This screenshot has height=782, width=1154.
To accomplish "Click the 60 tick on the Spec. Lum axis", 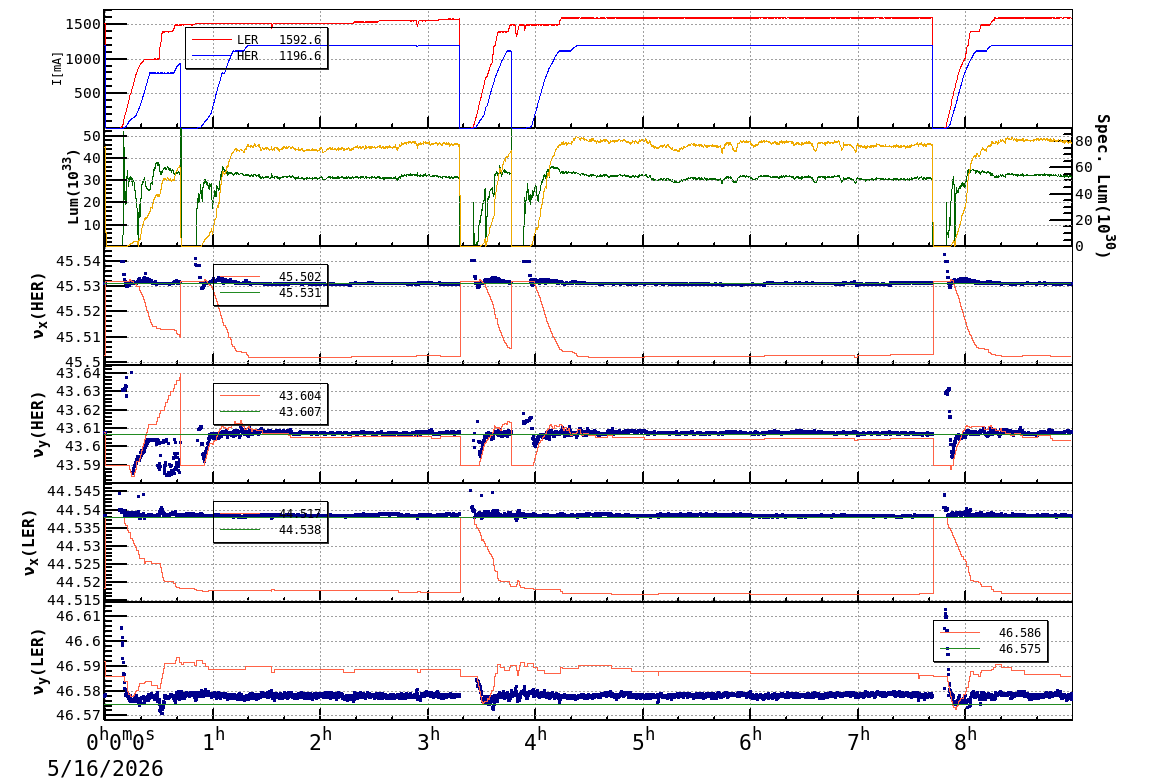I will [1083, 167].
